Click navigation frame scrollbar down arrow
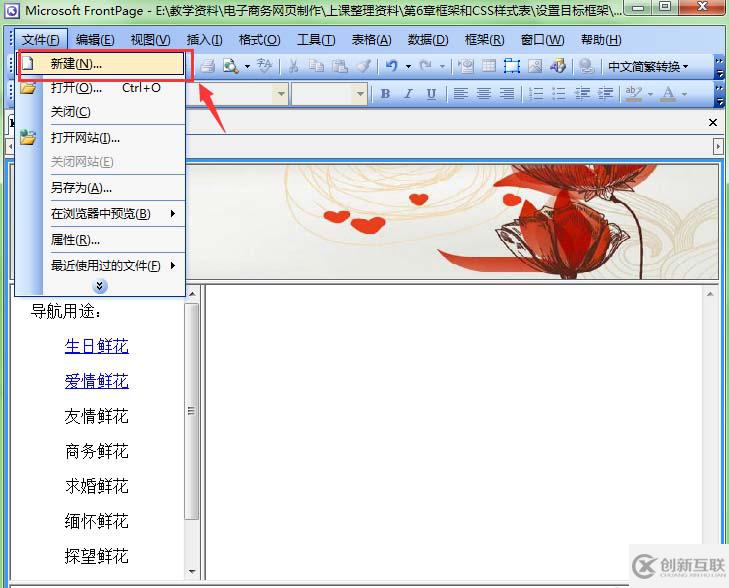The width and height of the screenshot is (729, 588). click(x=192, y=572)
